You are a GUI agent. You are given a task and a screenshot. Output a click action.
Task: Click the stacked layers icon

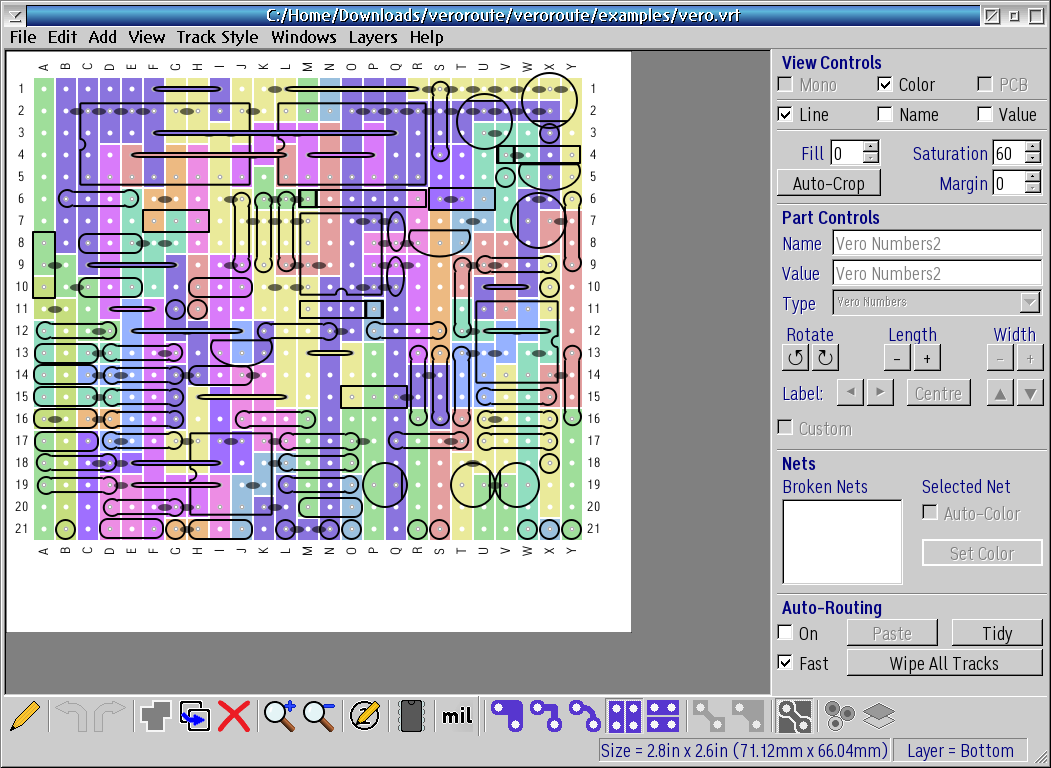coord(878,715)
